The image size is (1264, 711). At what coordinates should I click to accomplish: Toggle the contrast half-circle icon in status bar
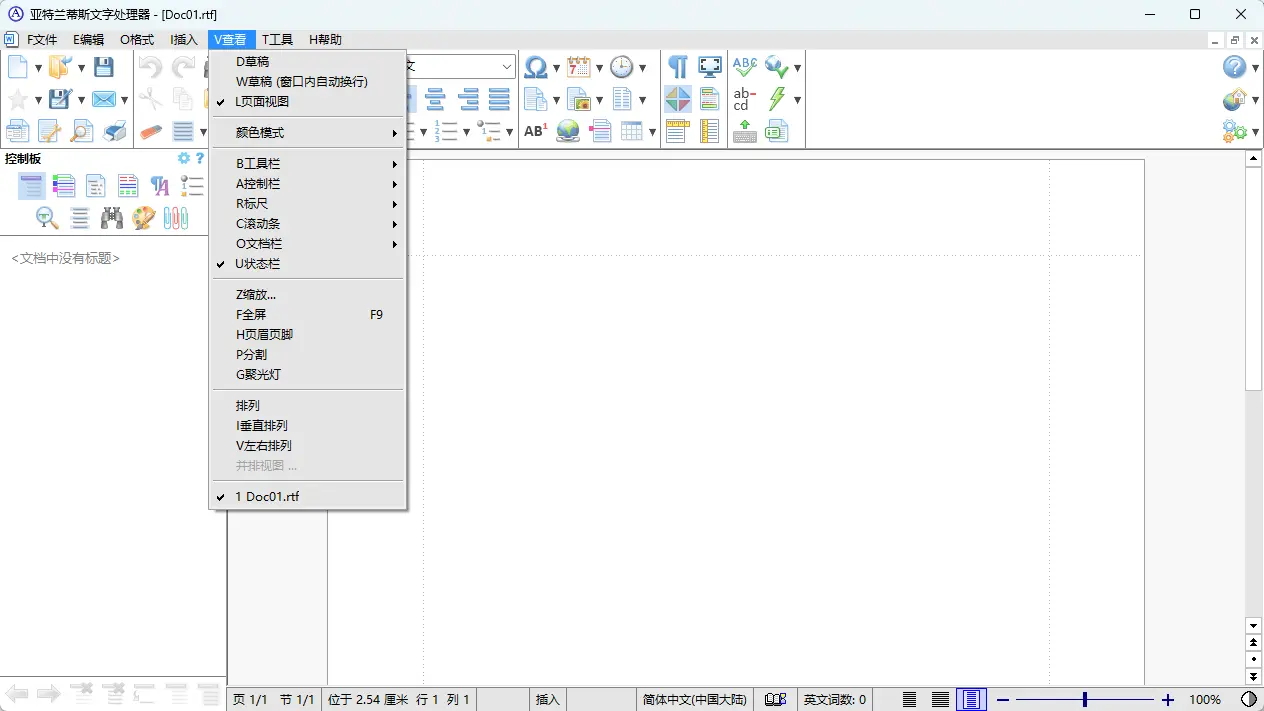tap(1249, 699)
